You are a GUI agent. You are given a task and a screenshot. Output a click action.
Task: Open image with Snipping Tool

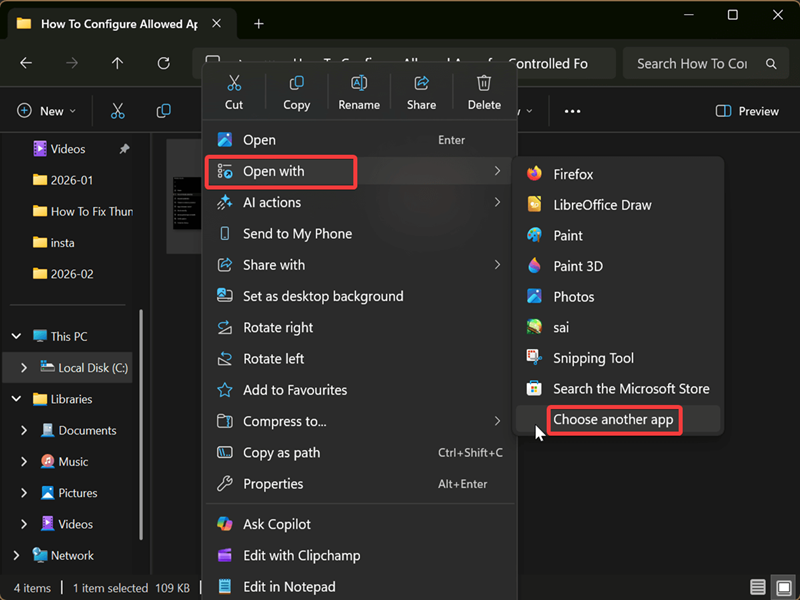[x=593, y=358]
